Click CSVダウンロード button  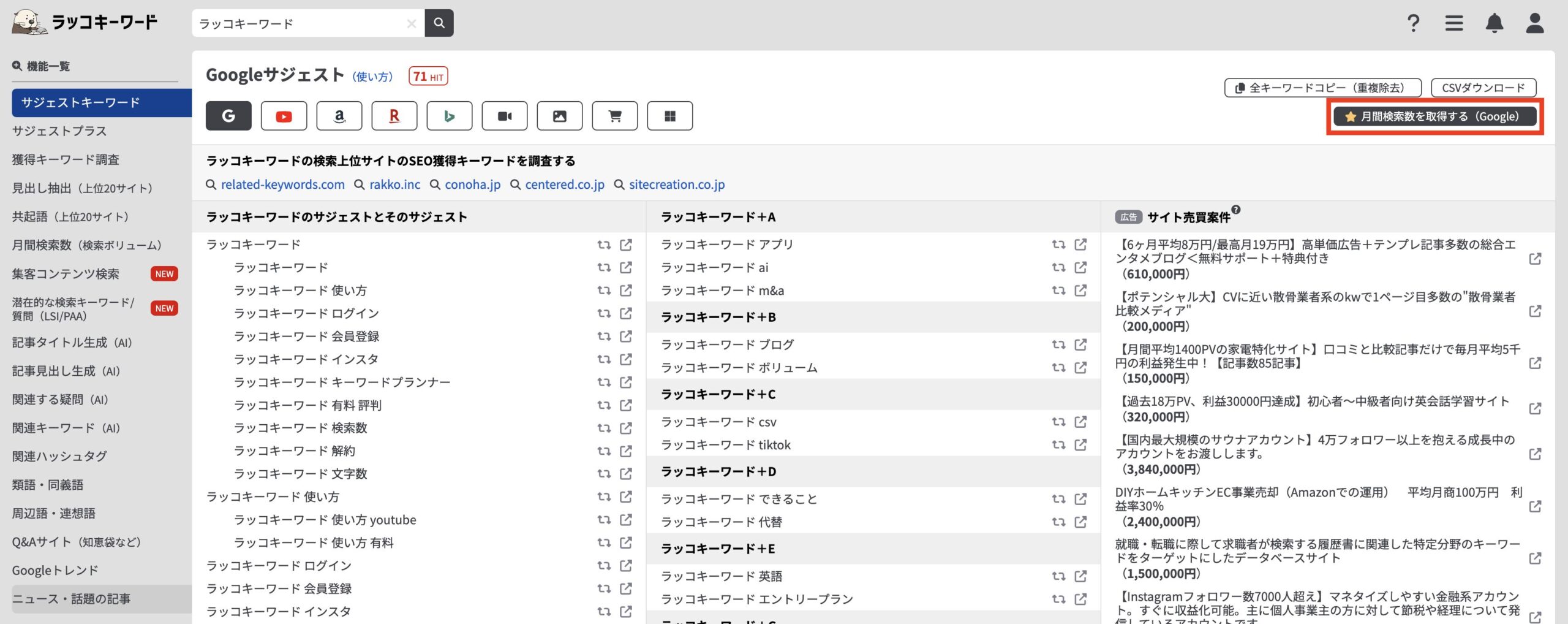pos(1483,88)
